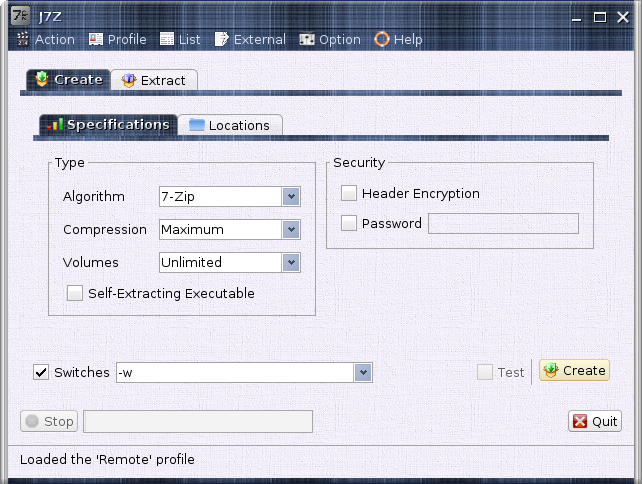Click the Help lifebuoy icon

[382, 40]
